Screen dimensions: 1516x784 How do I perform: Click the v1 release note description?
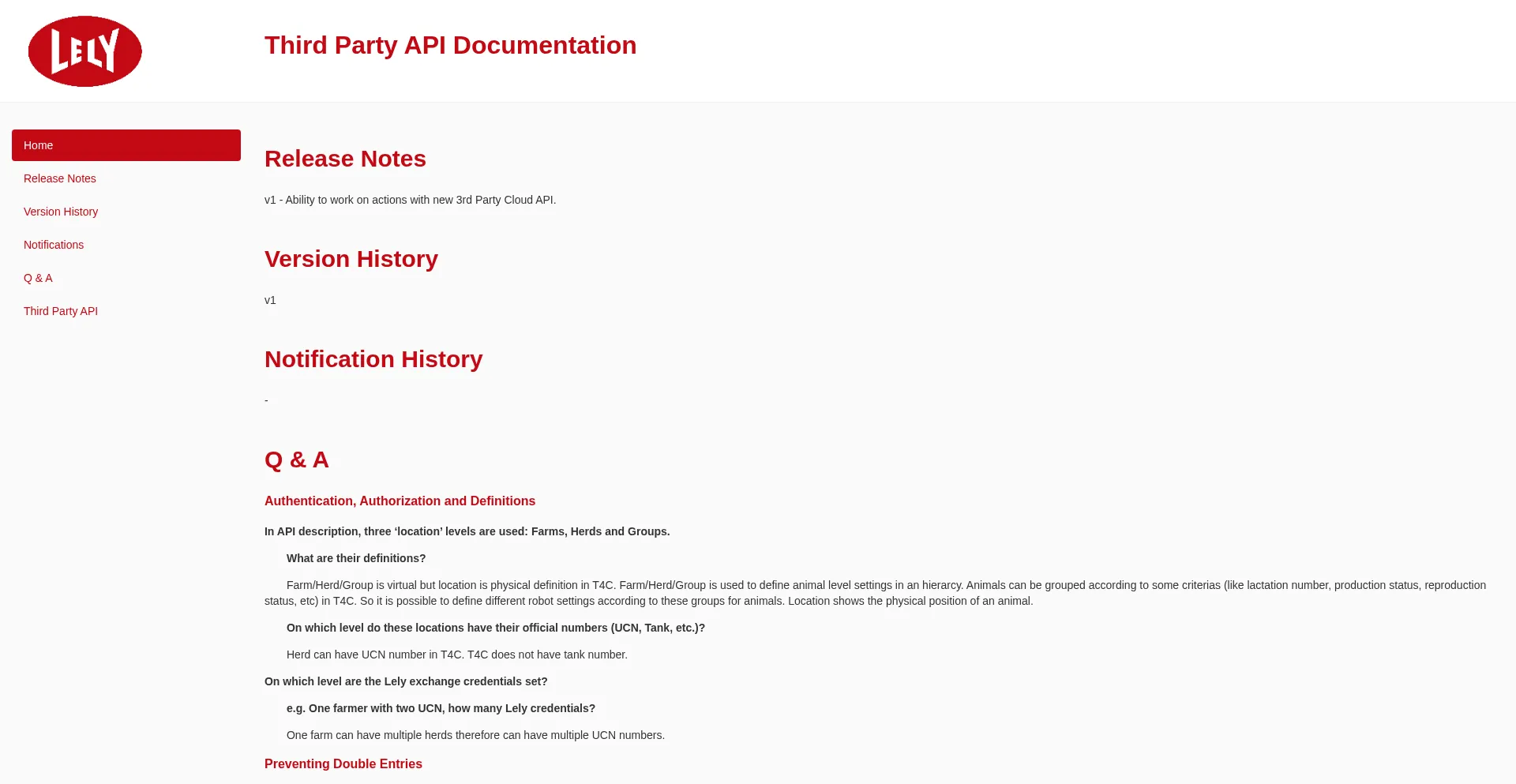pos(411,200)
